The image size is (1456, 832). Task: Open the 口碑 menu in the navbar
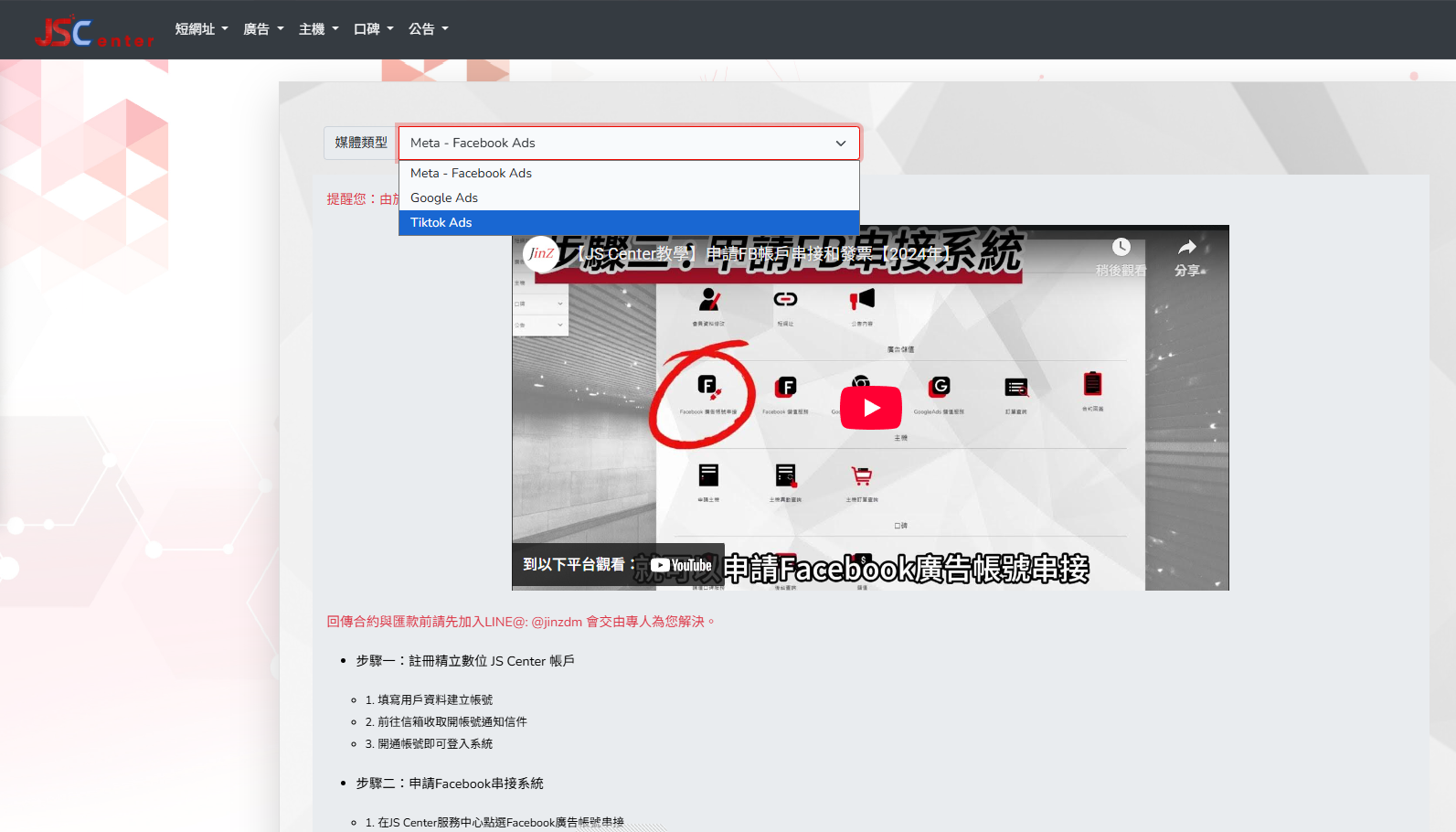pyautogui.click(x=373, y=29)
